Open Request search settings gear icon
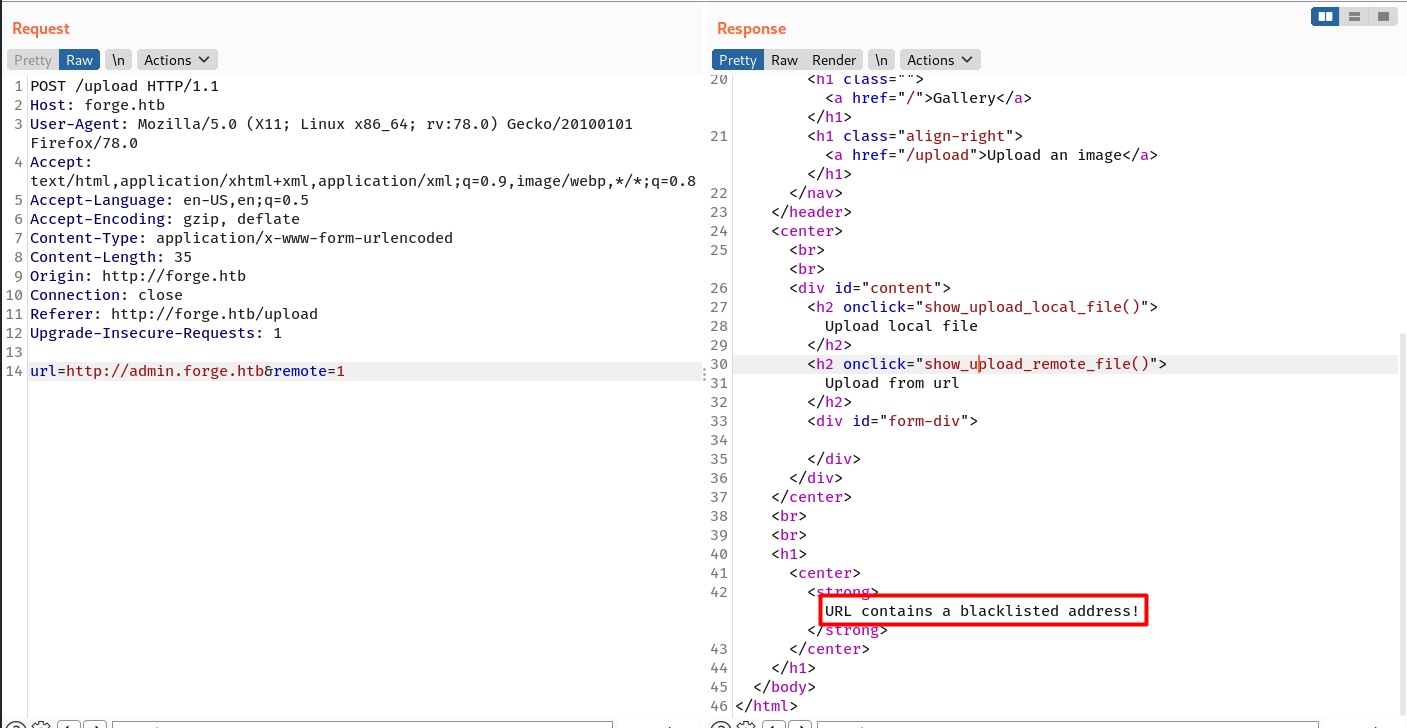The height and width of the screenshot is (728, 1407). 41,724
